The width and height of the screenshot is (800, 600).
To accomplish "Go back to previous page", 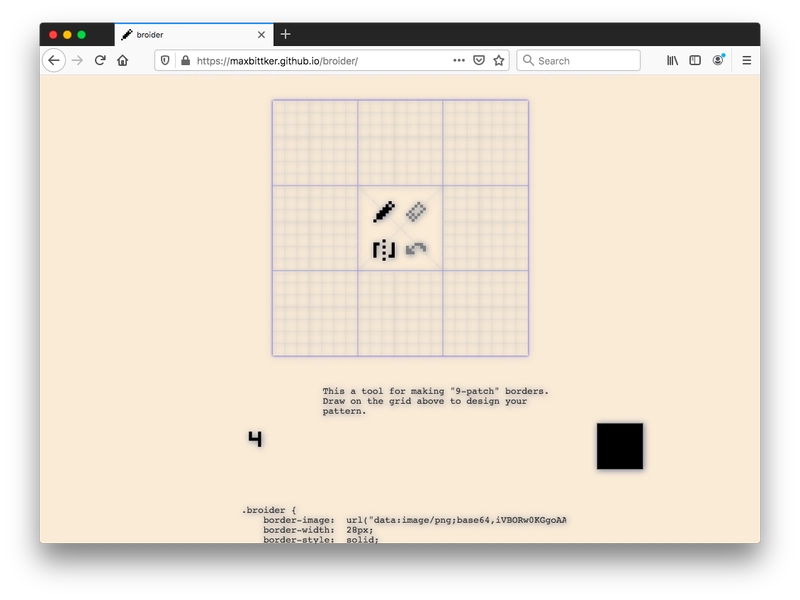I will [54, 61].
